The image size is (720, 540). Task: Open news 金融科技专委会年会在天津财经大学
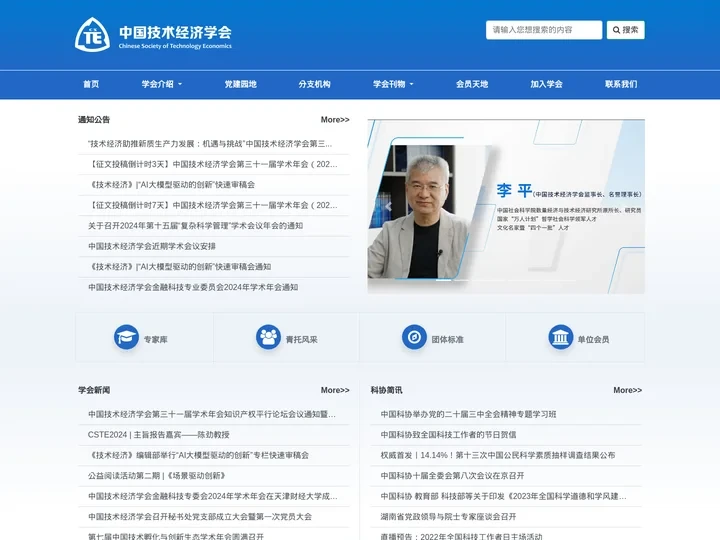213,496
